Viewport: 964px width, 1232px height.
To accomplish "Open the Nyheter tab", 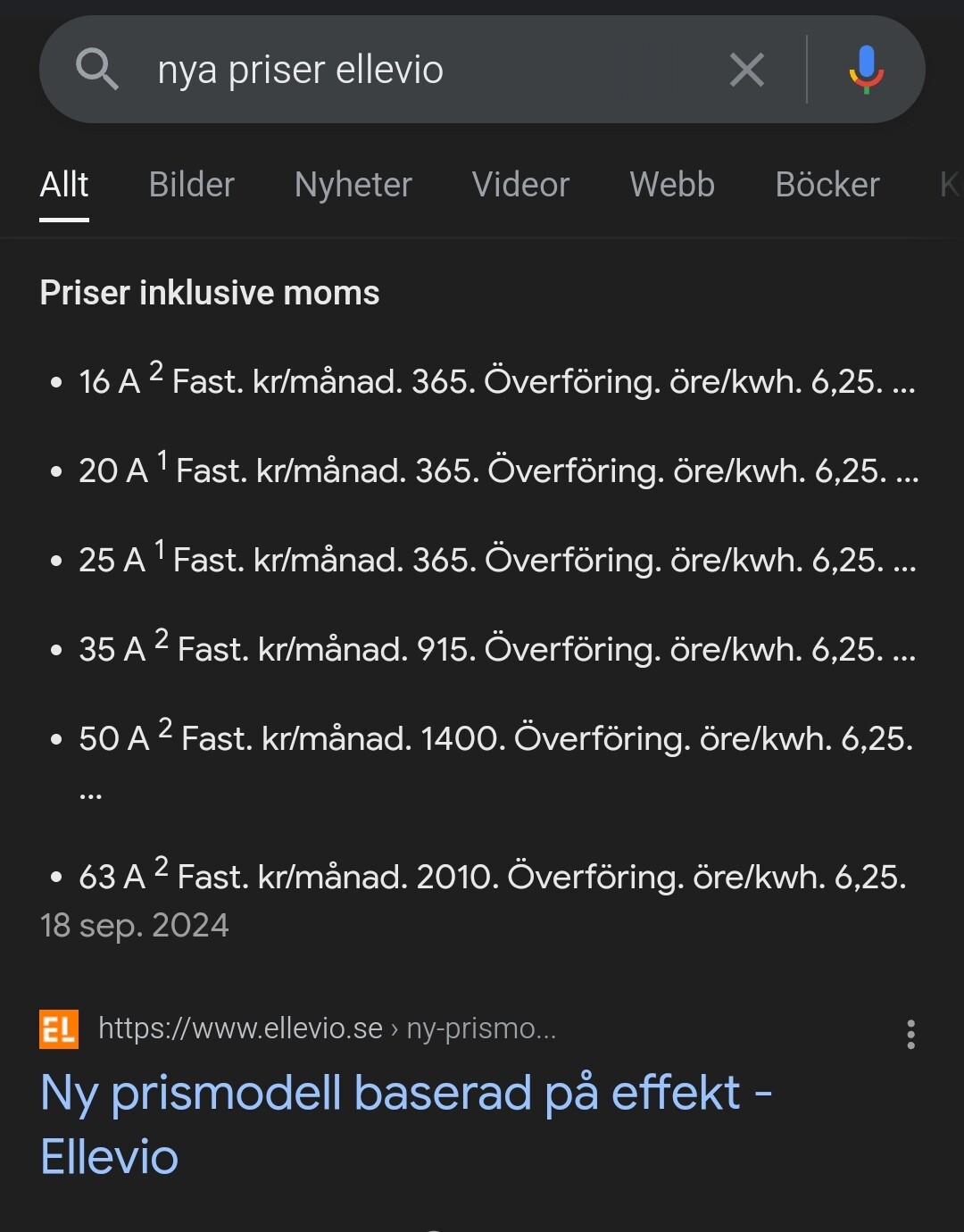I will point(353,185).
